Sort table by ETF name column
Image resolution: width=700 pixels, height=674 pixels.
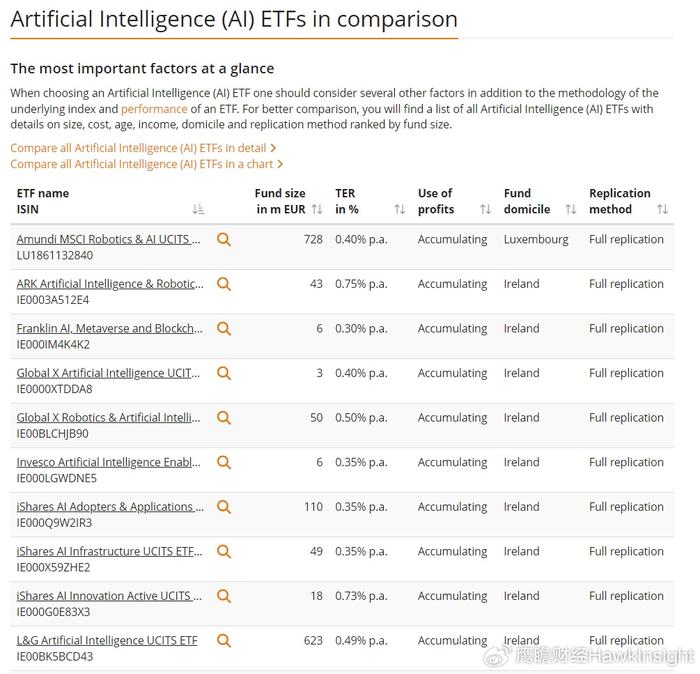(198, 209)
